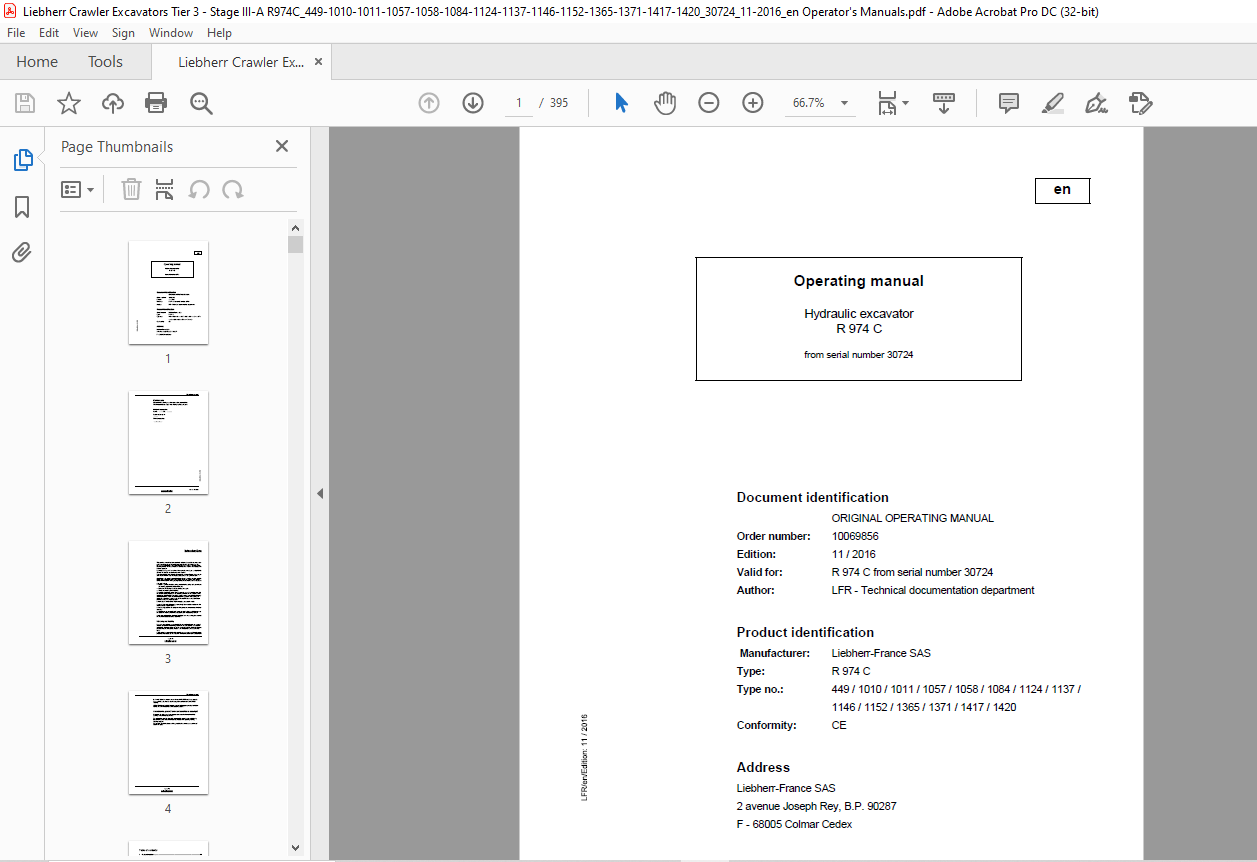1257x862 pixels.
Task: Click 'F - 68005 Colmar Cedex' address line
Action: click(794, 824)
